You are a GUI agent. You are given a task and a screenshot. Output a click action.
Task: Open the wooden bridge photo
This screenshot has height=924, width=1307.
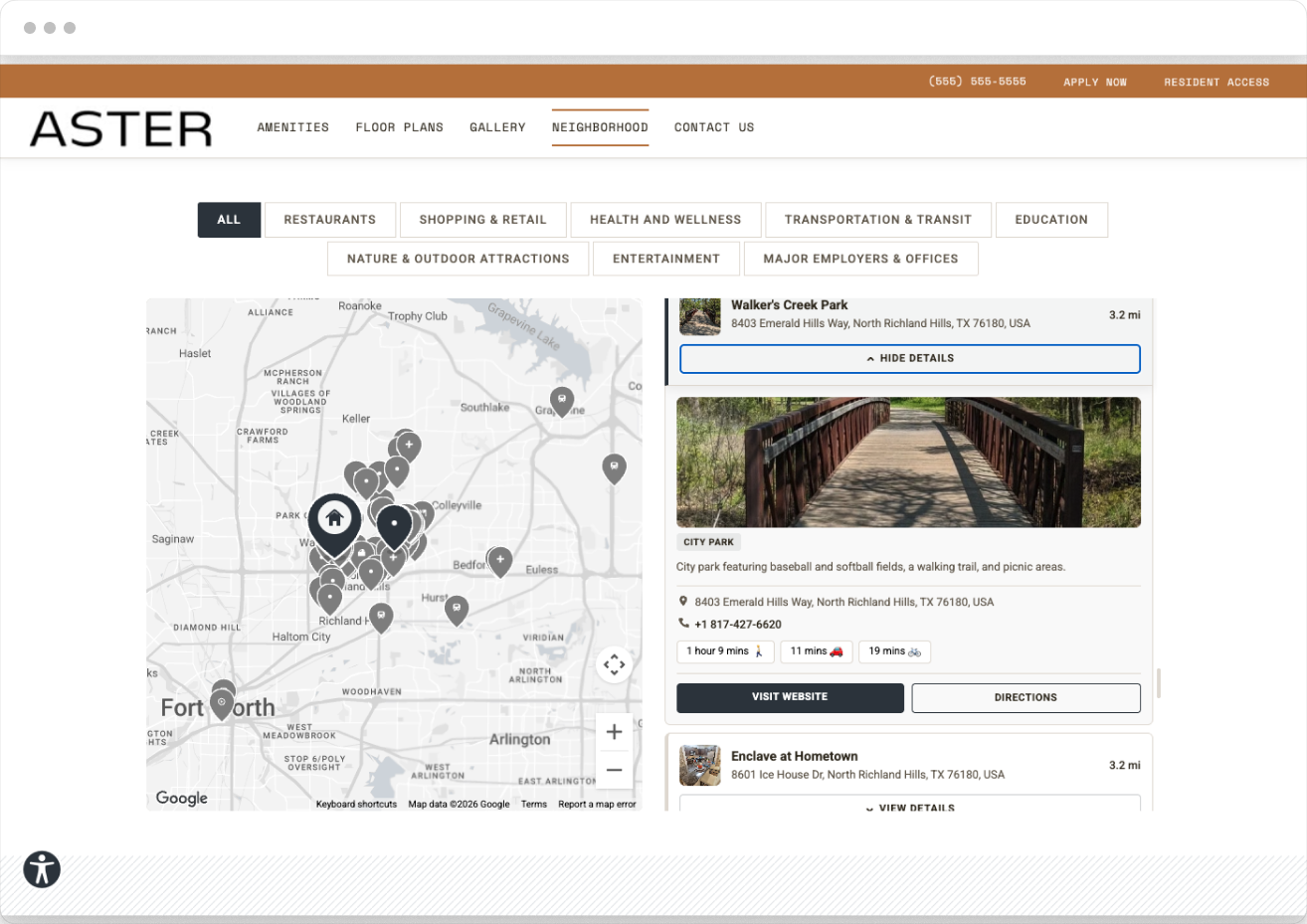(x=909, y=462)
